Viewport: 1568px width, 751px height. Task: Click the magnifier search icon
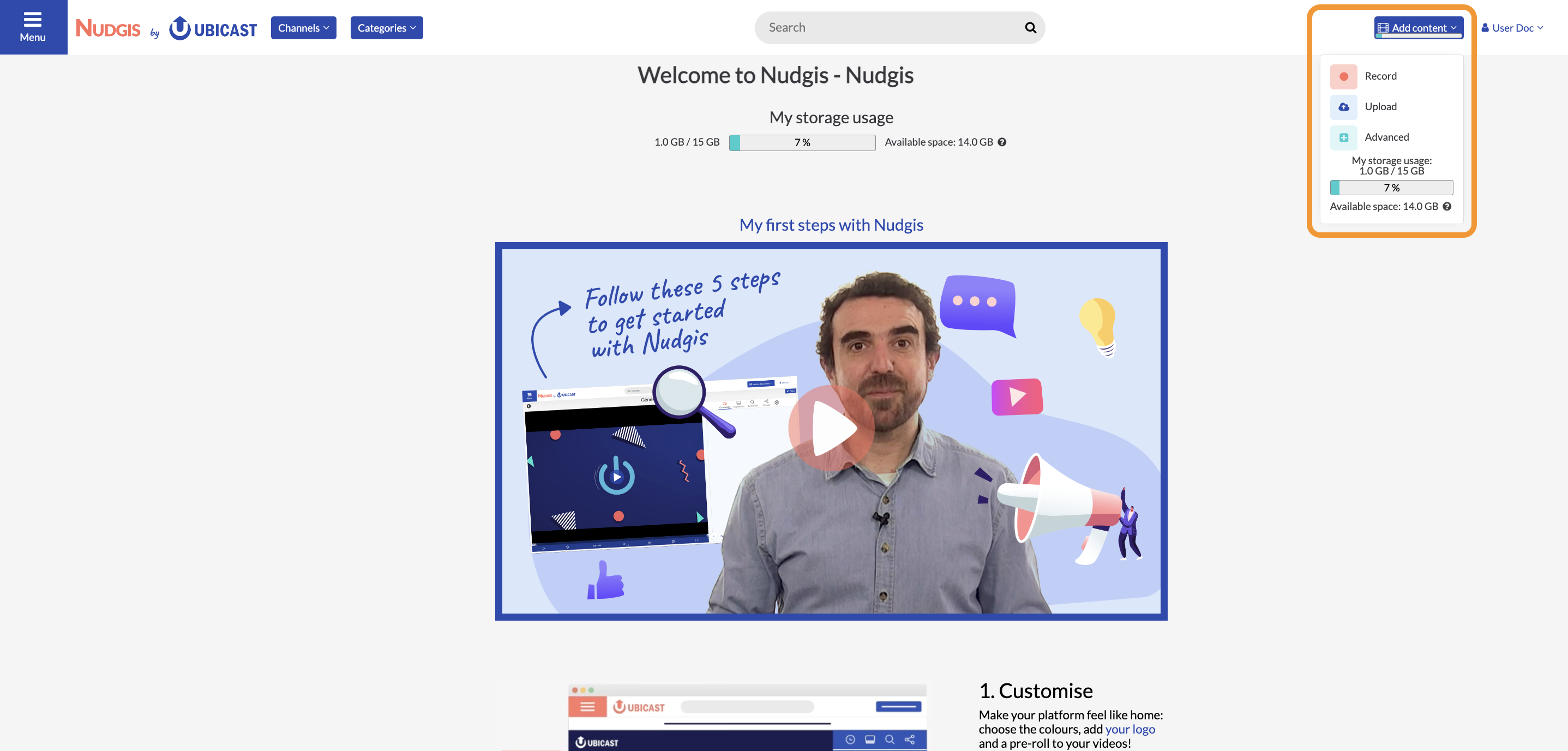click(x=1030, y=27)
